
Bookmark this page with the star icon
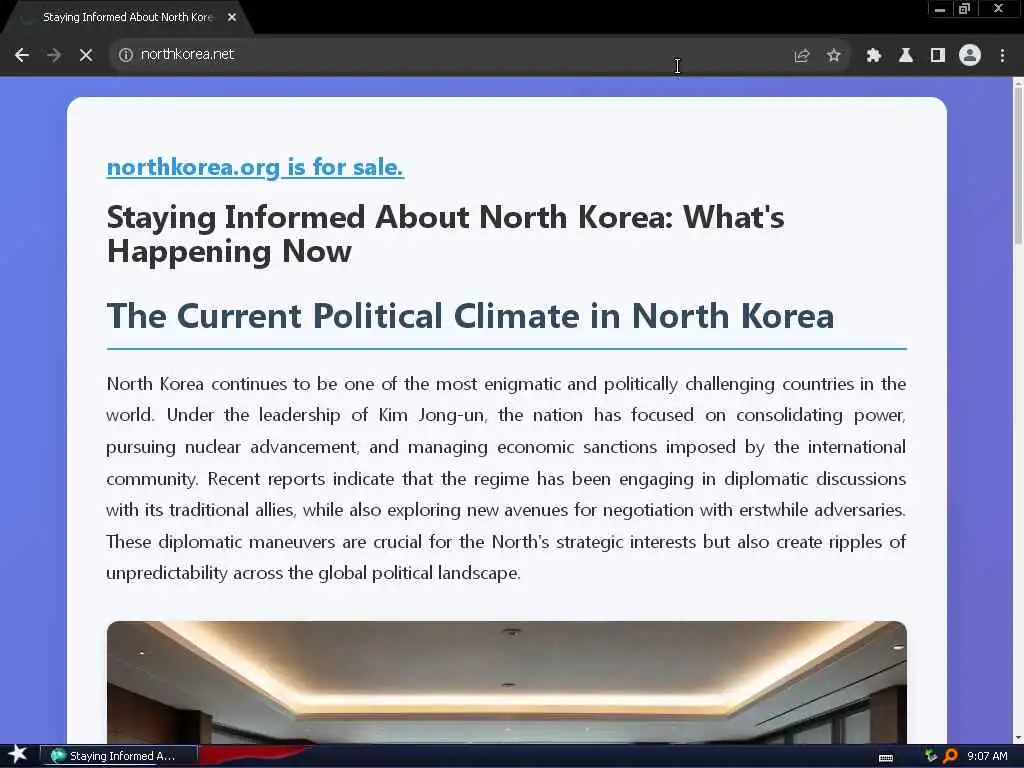[x=833, y=56]
